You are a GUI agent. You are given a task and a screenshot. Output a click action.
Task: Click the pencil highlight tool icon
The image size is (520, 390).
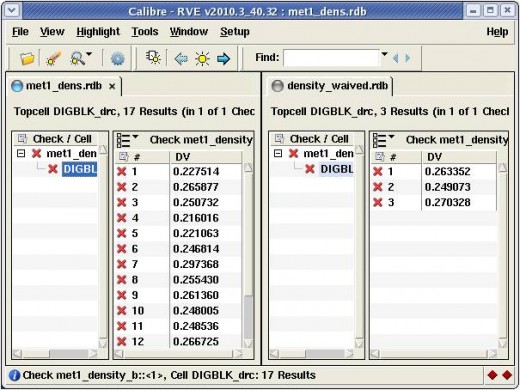coord(53,58)
